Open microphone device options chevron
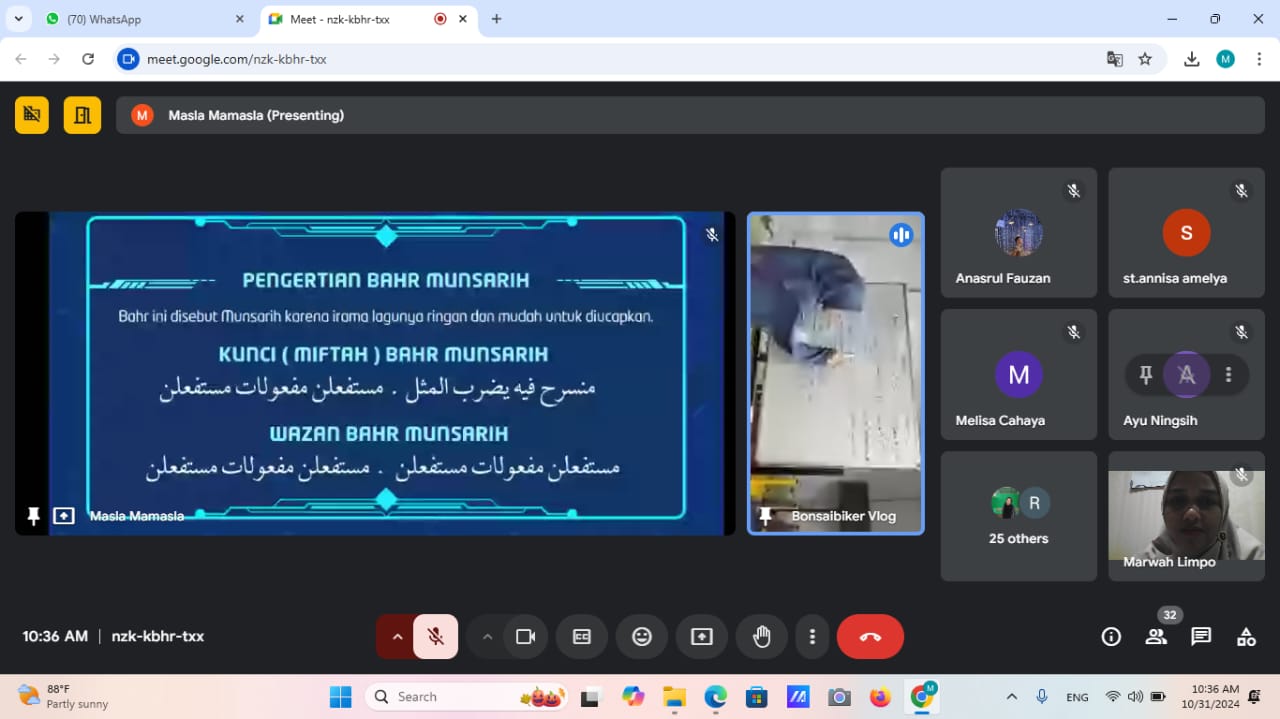The width and height of the screenshot is (1280, 719). (x=397, y=636)
